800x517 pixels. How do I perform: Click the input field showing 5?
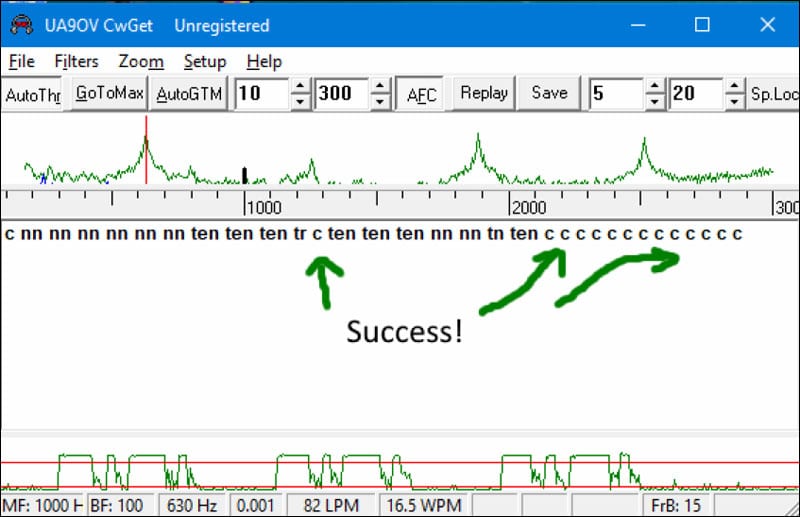(616, 94)
